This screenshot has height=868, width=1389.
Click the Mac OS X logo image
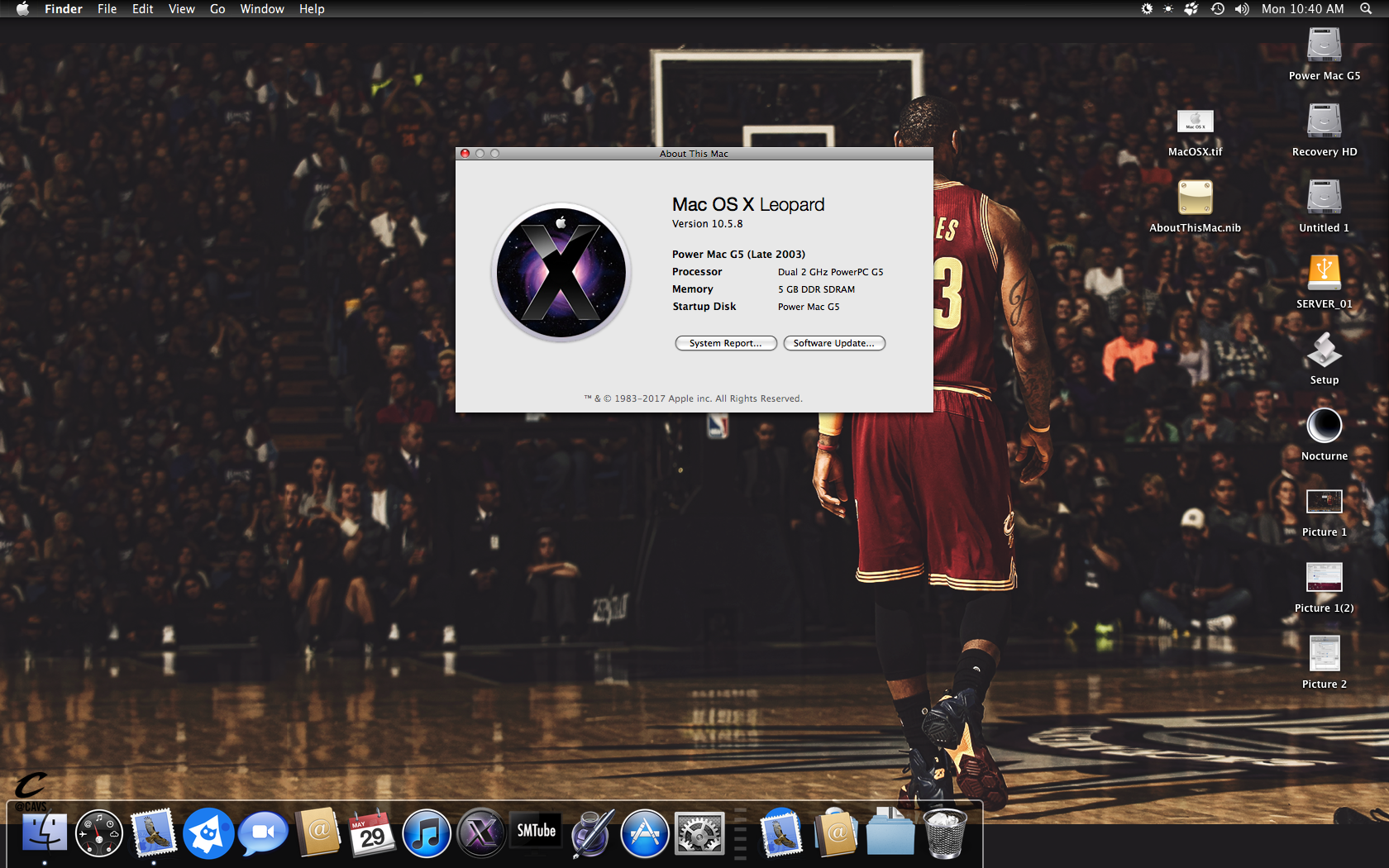pyautogui.click(x=561, y=273)
